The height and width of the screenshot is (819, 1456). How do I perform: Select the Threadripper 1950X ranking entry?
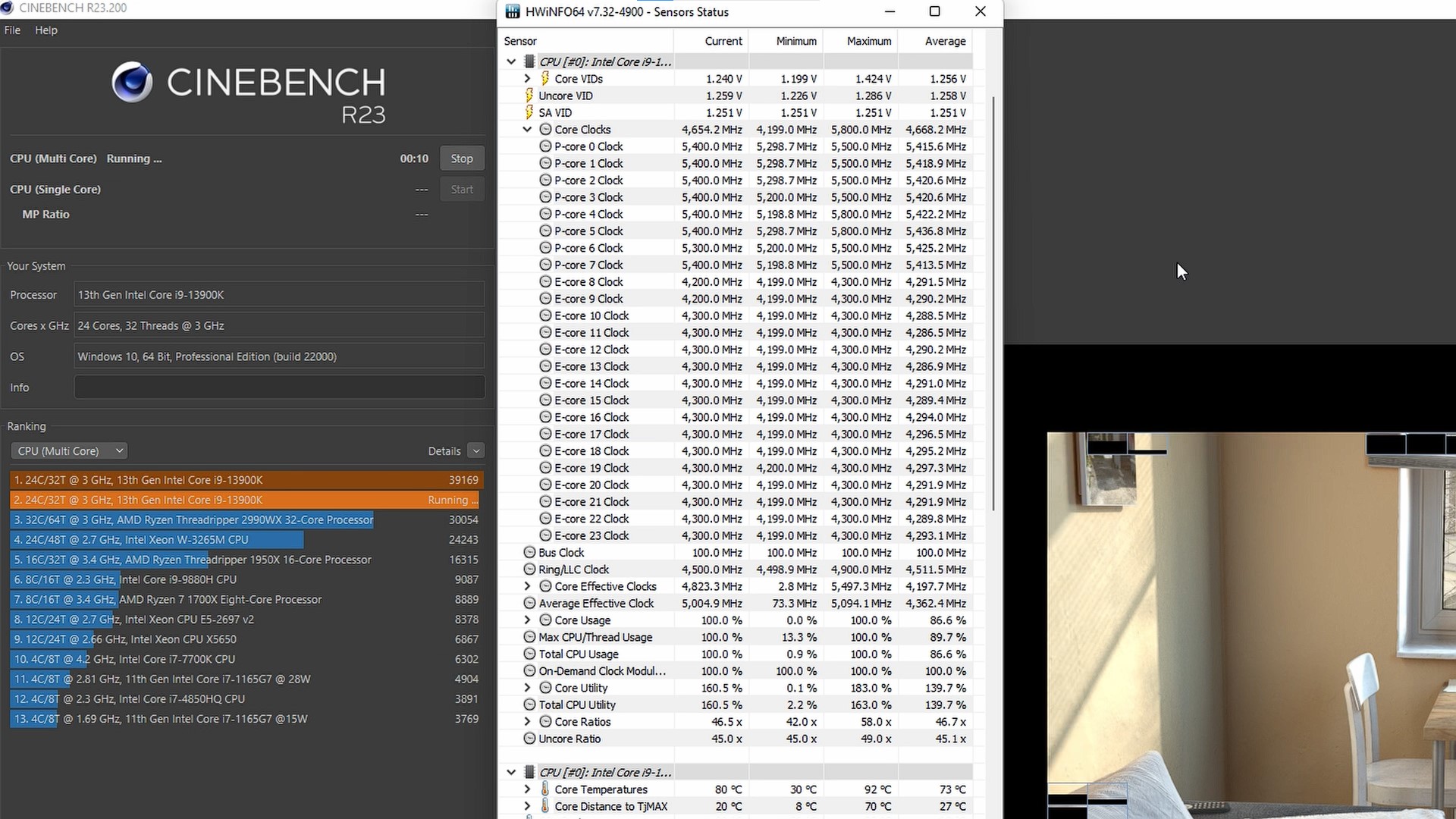coord(246,560)
